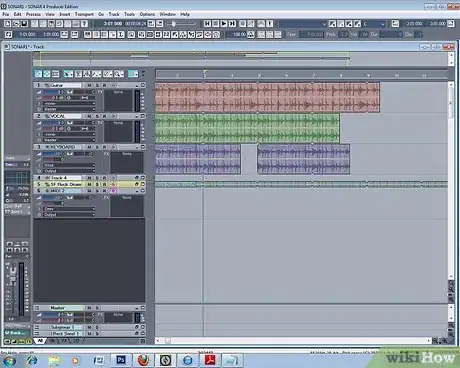Rewind to start in transport toolbar
The height and width of the screenshot is (368, 460).
207,24
